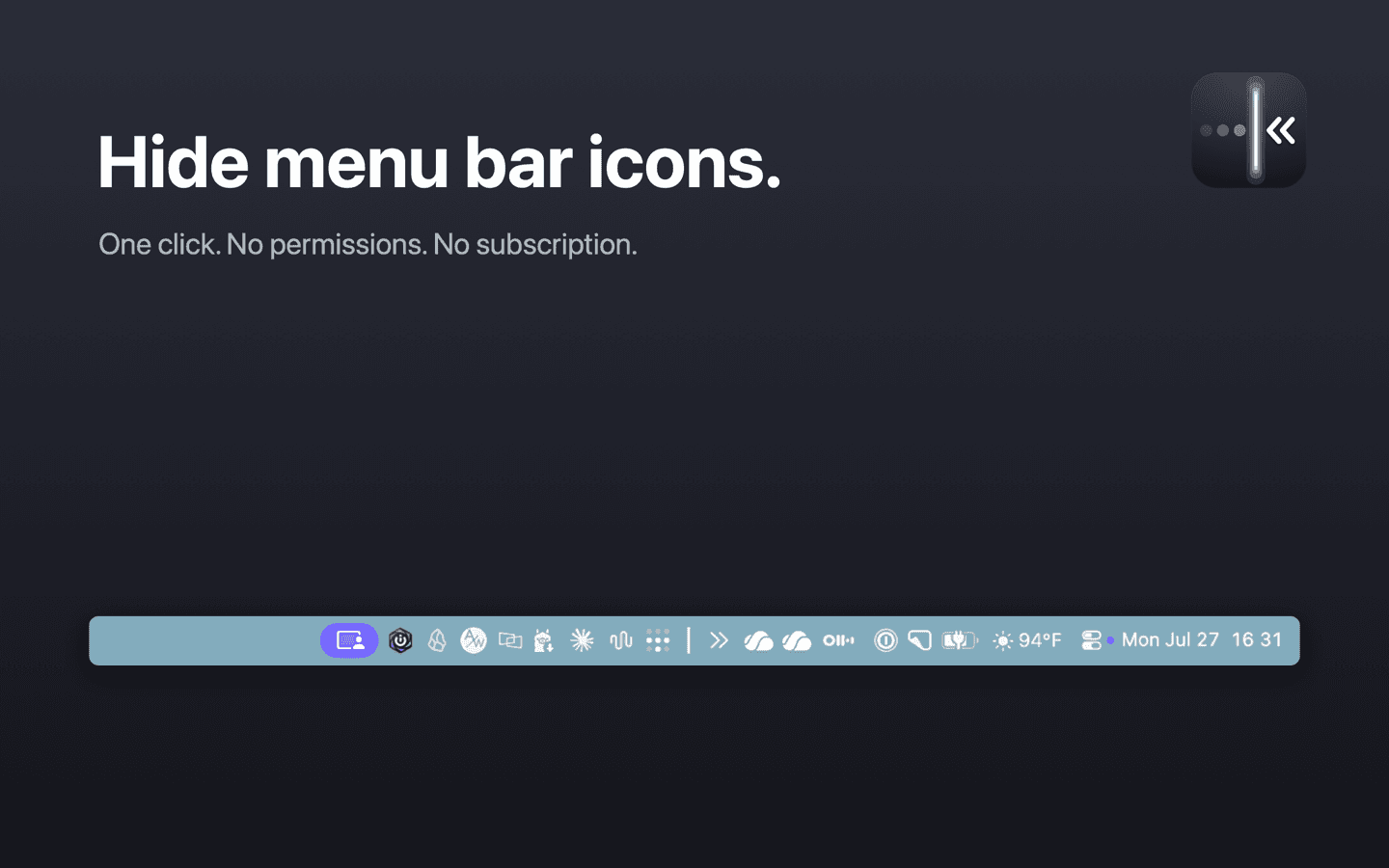Screen dimensions: 1389x868
Task: Click the vertical bar separator hide toggle
Action: [x=689, y=640]
